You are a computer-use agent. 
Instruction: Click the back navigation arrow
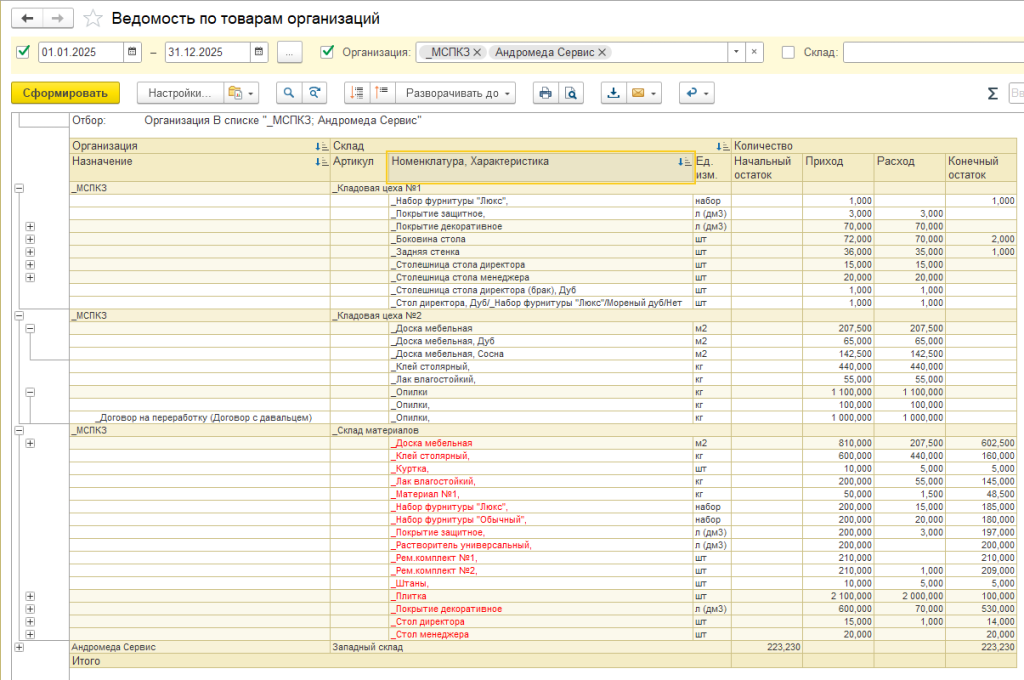[27, 19]
